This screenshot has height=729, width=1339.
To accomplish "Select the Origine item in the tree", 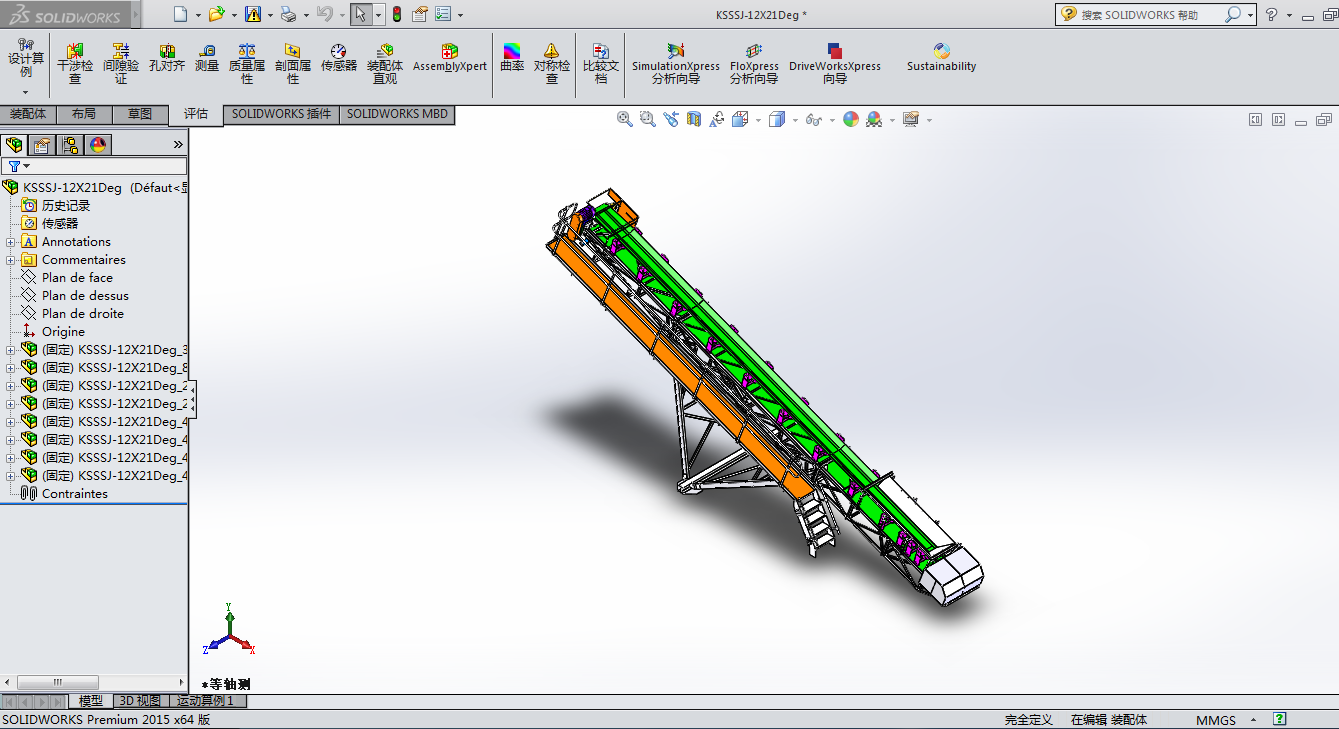I will pos(63,332).
